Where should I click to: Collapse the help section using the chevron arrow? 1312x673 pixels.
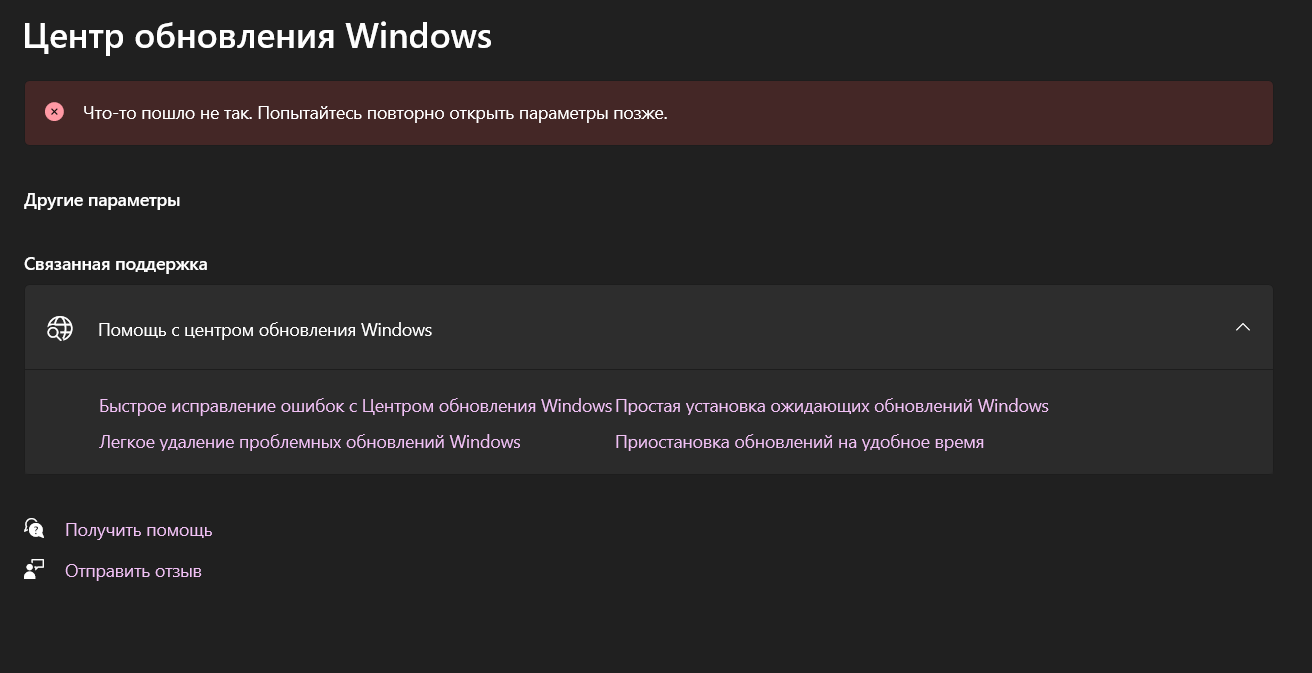pyautogui.click(x=1243, y=327)
